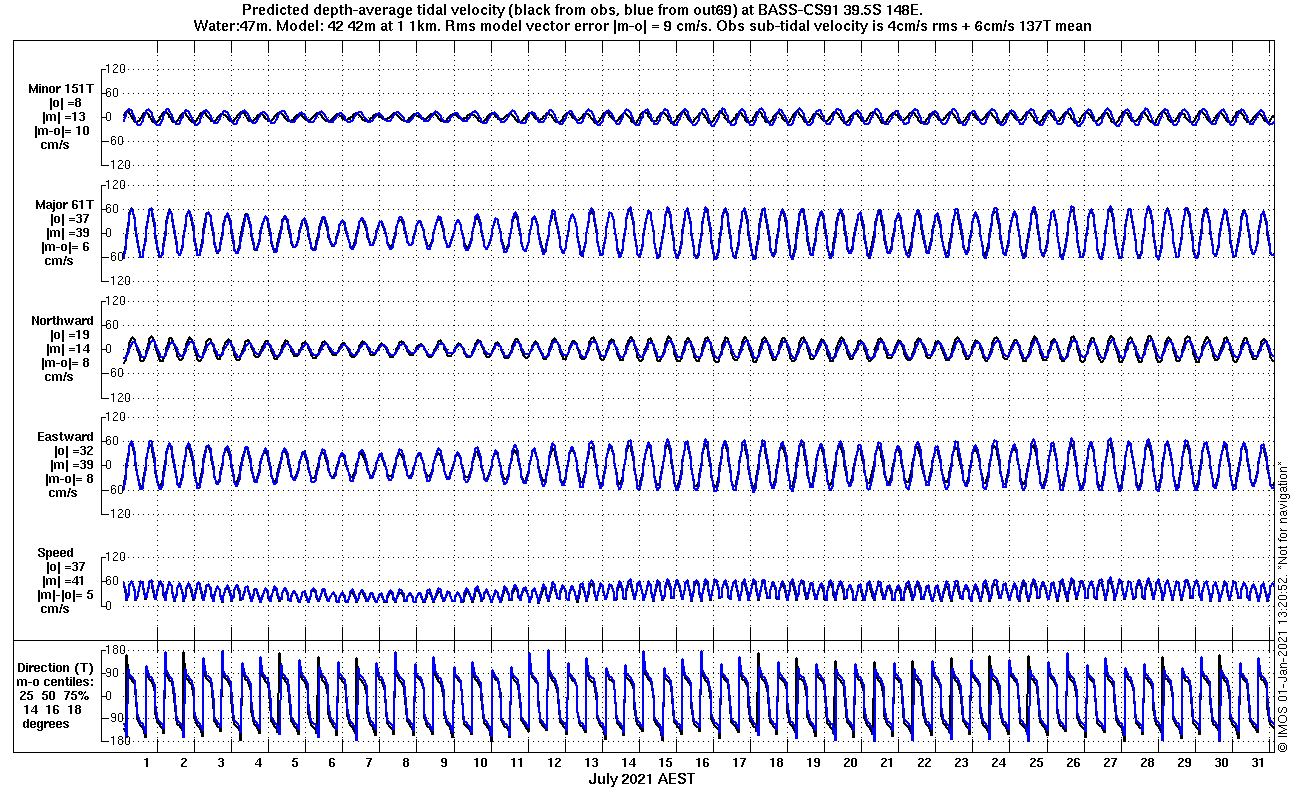Click day '18' on the date axis
This screenshot has height=800, width=1300.
[776, 763]
